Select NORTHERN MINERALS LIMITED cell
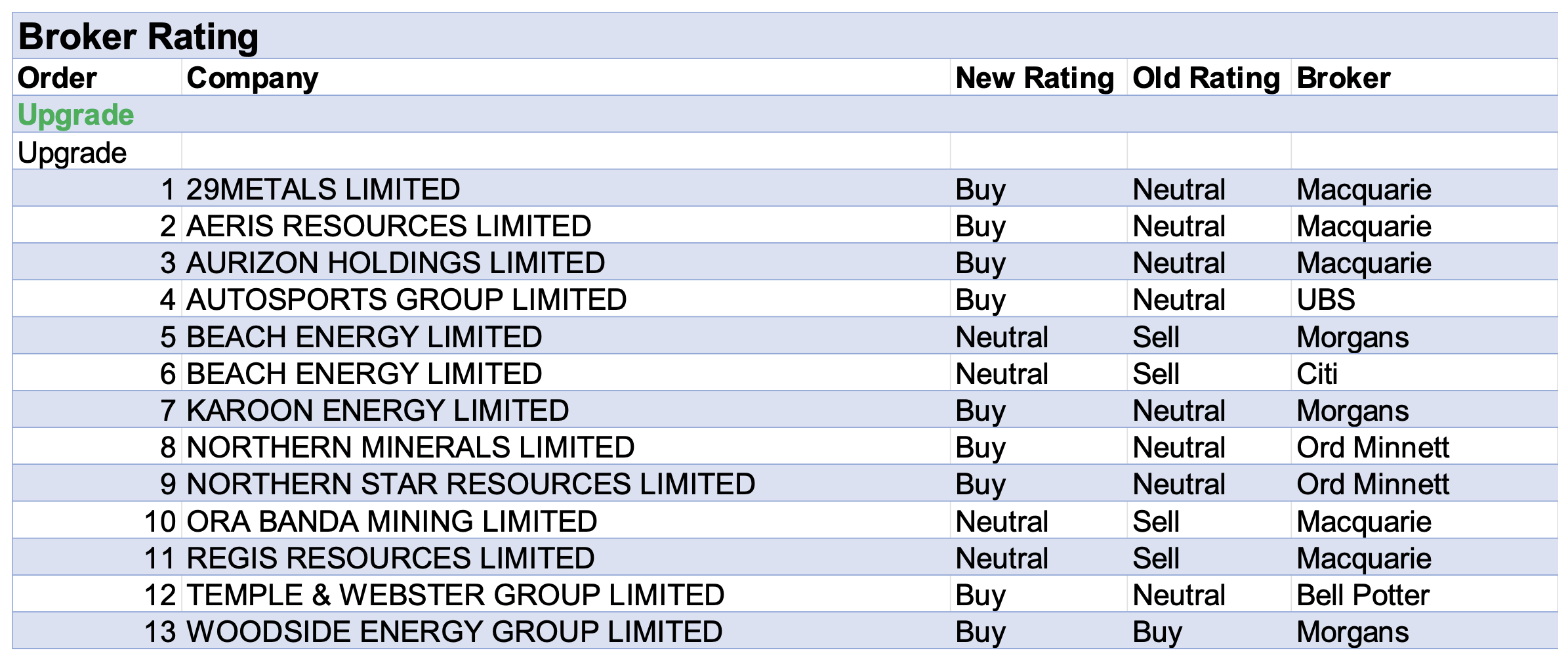 [x=410, y=447]
